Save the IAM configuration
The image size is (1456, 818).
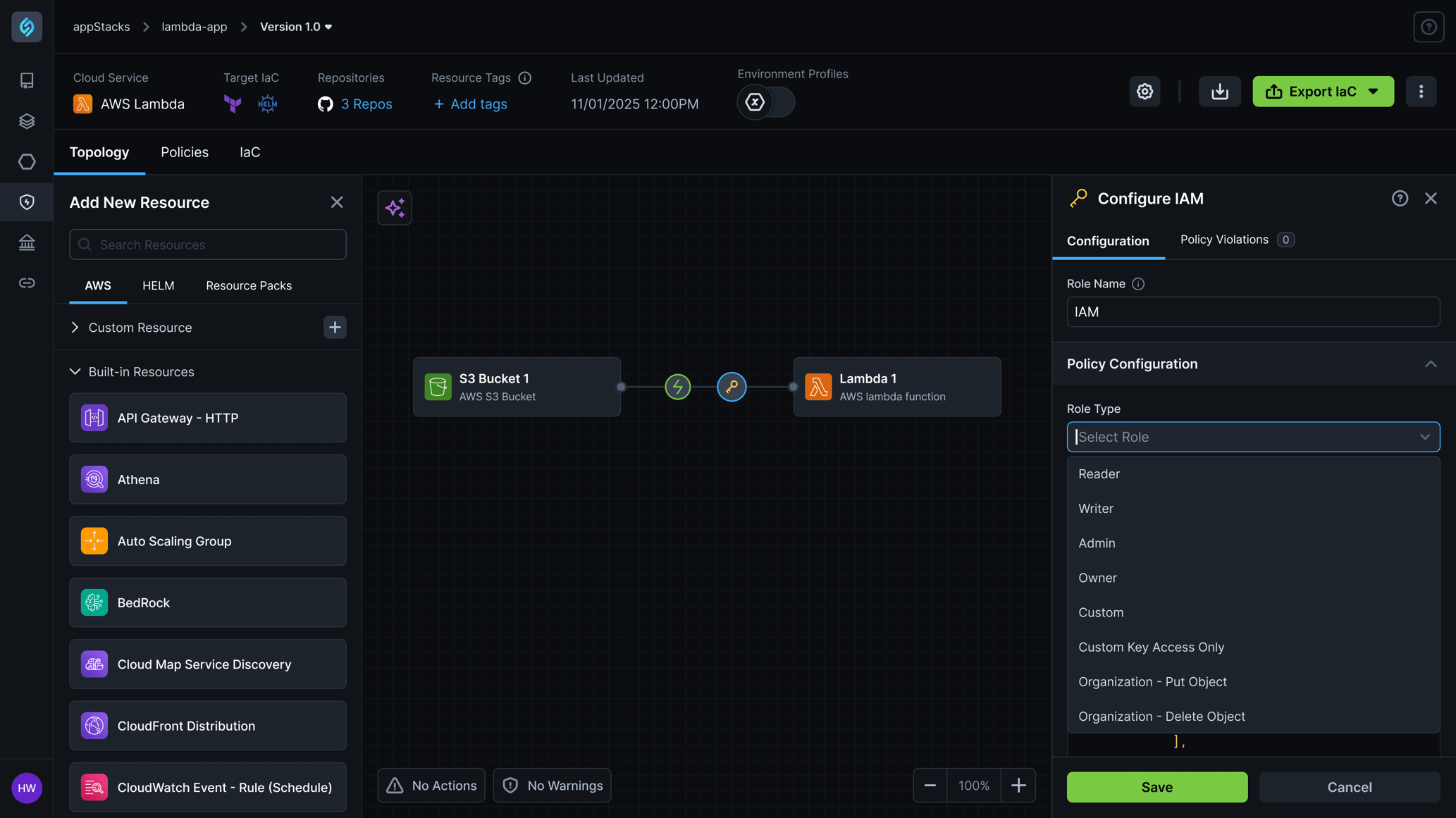(x=1156, y=786)
